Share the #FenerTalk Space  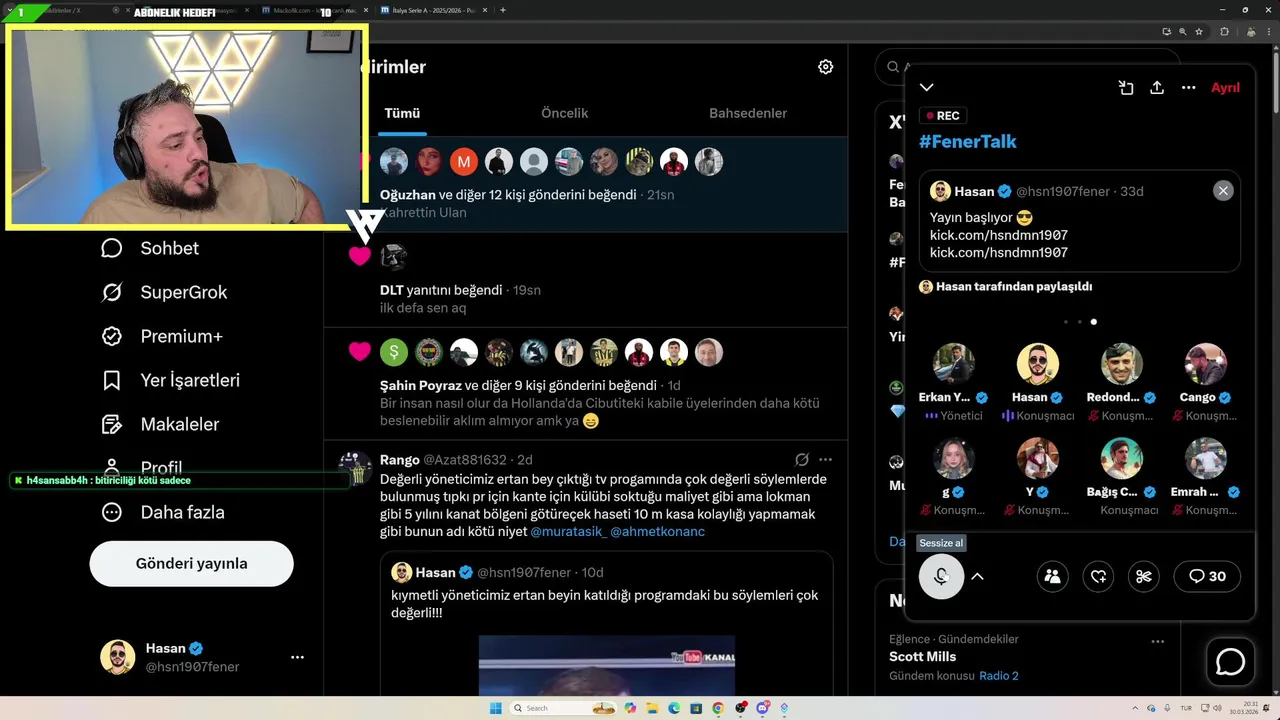[x=1157, y=88]
